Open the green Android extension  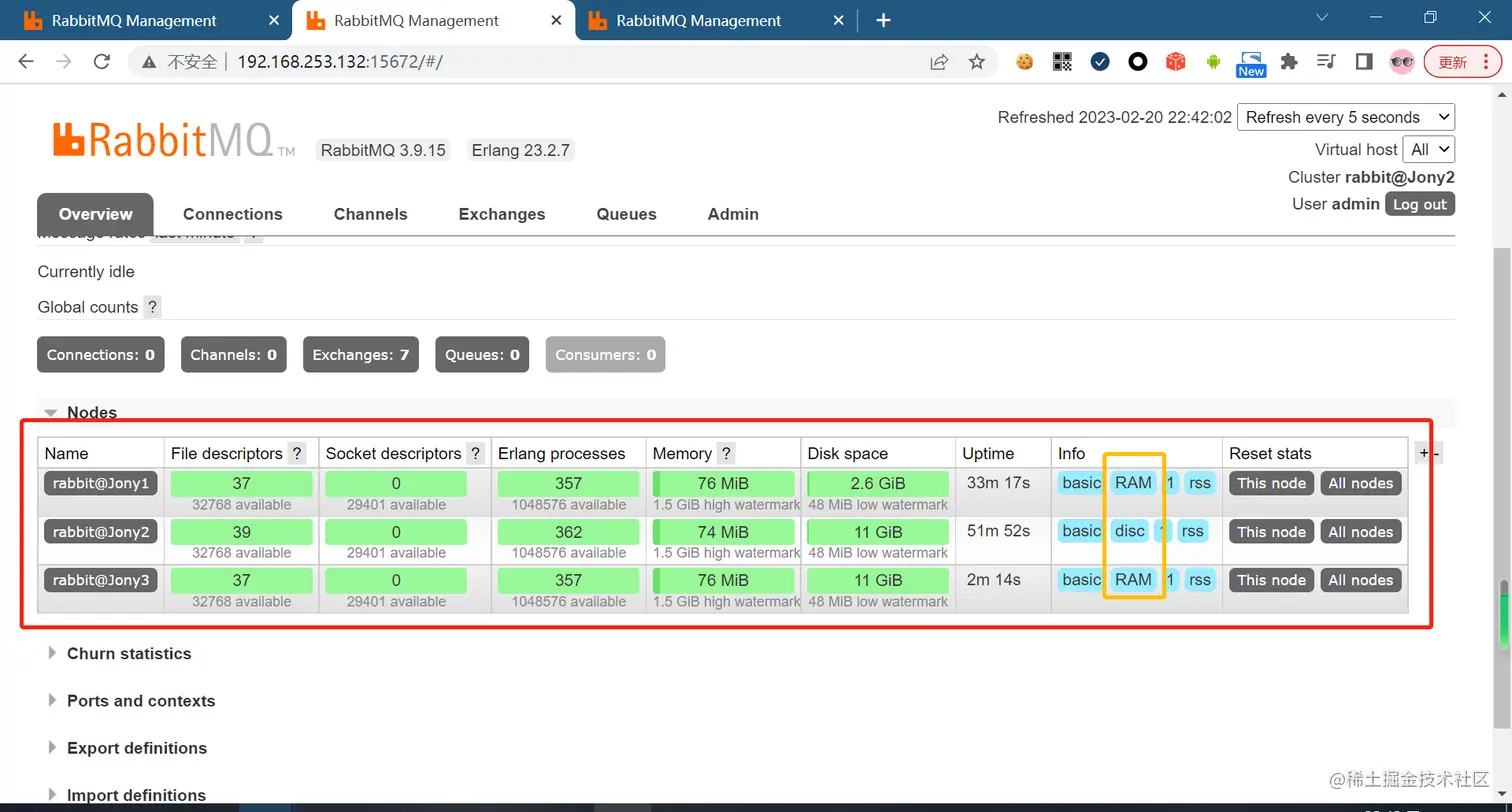click(x=1214, y=62)
